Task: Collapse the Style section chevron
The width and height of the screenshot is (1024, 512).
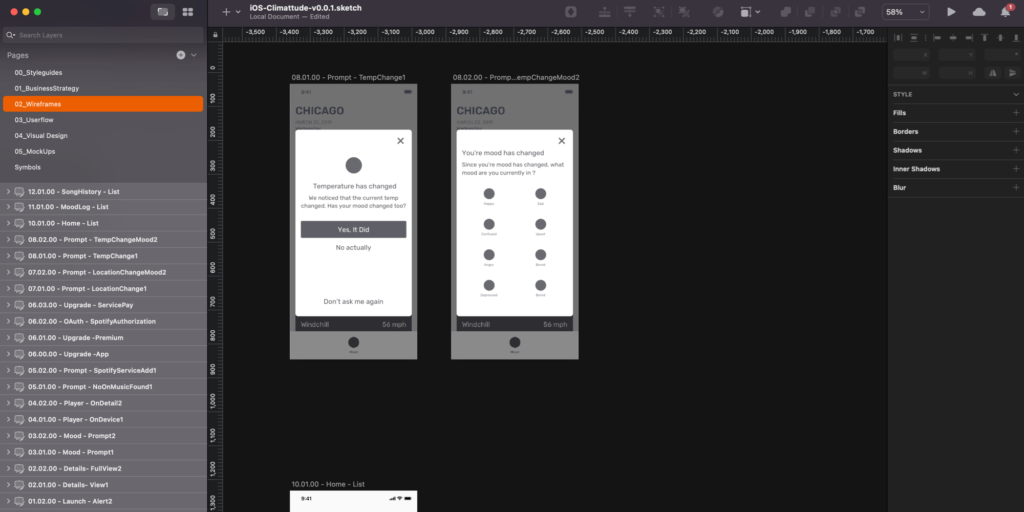Action: coord(1016,94)
